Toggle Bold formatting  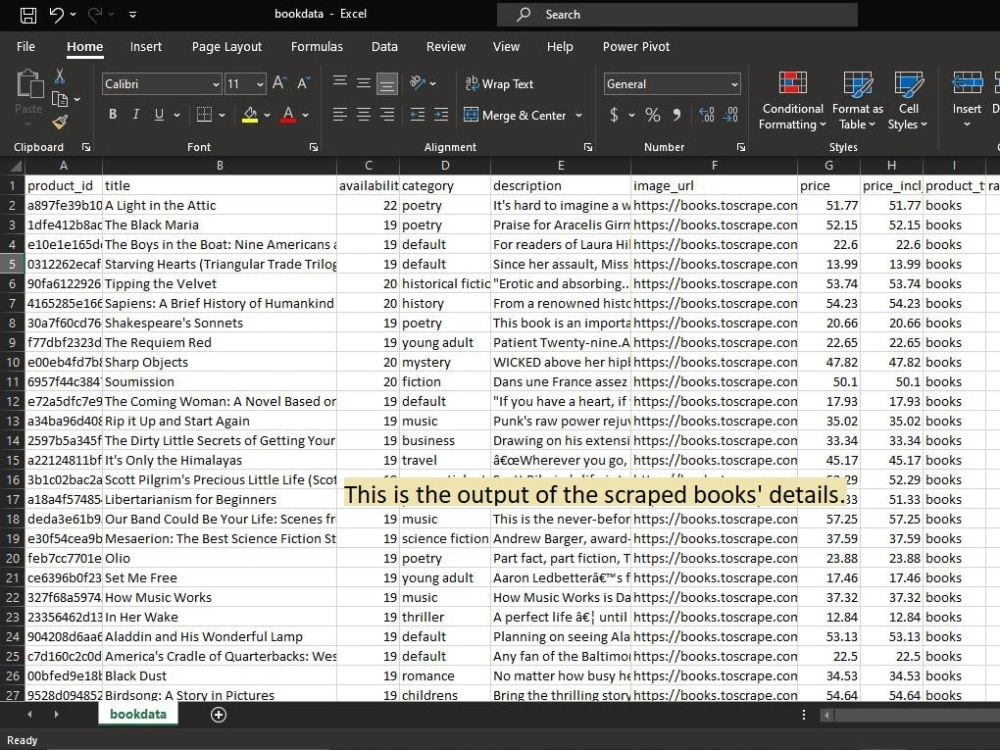113,114
